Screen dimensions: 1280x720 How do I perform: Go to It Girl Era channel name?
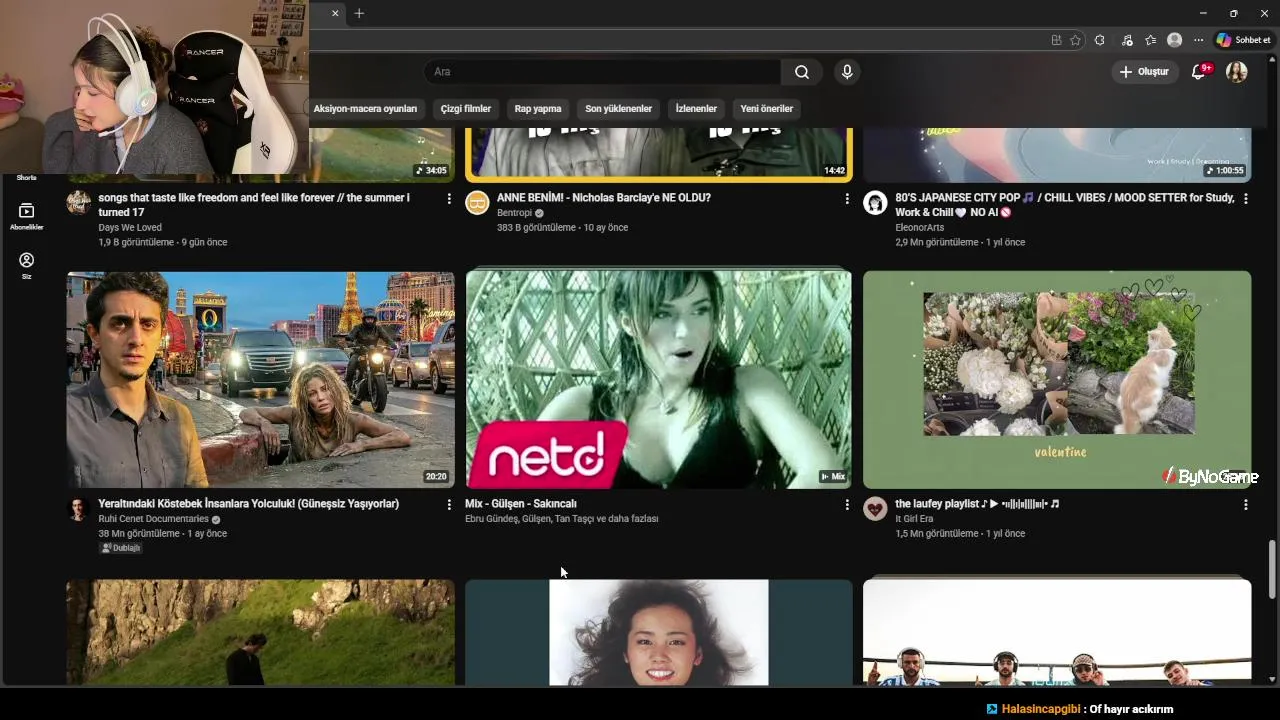[914, 519]
